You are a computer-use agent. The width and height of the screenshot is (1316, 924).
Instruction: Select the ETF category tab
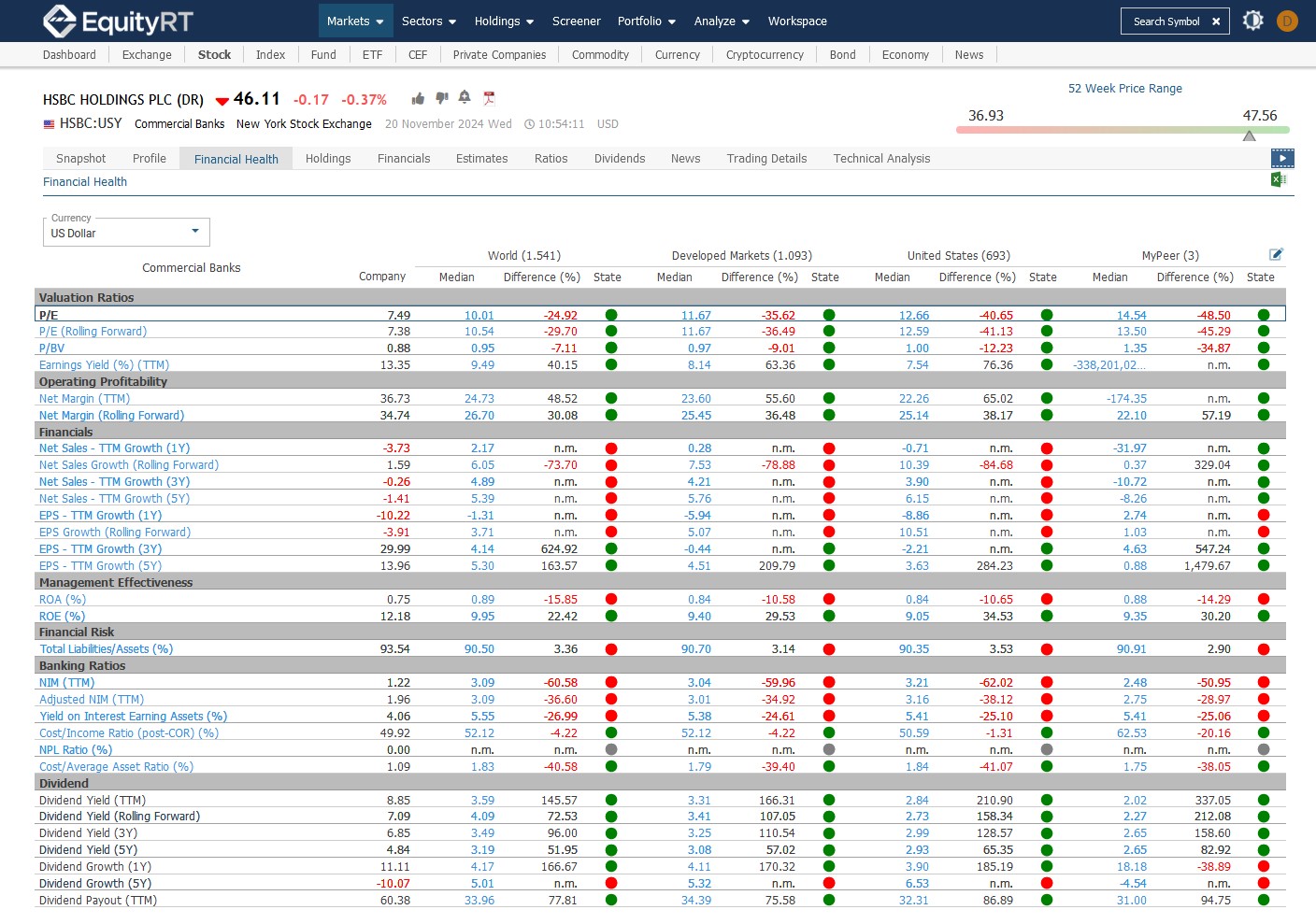coord(372,55)
